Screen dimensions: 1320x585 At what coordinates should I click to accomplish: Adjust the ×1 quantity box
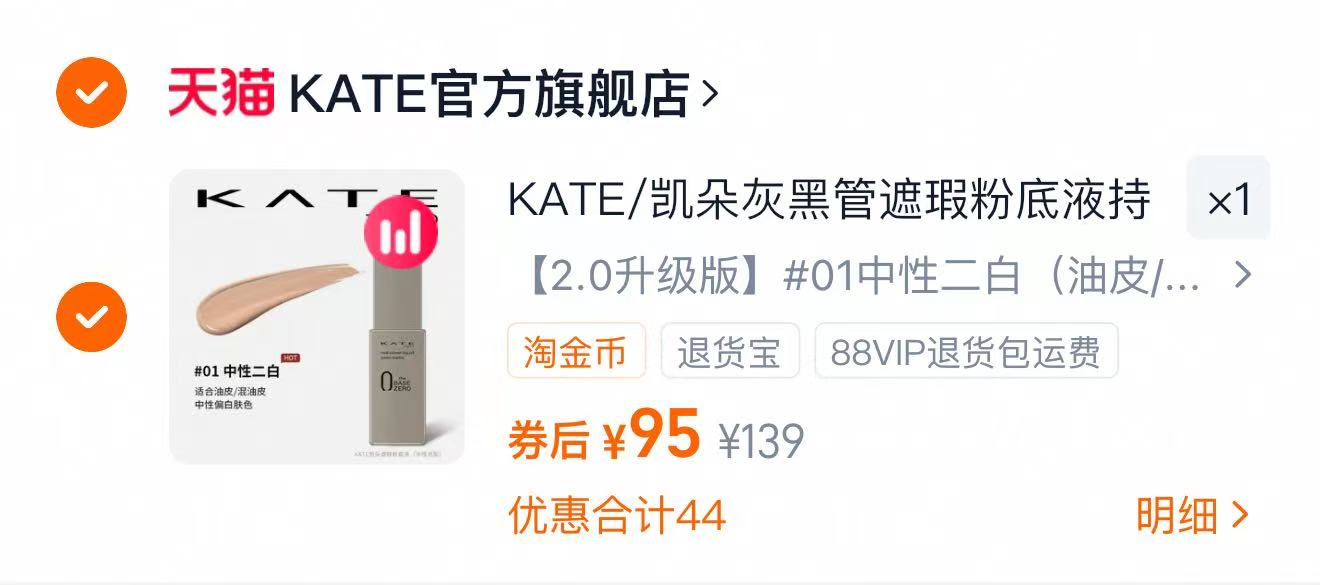pyautogui.click(x=1228, y=197)
